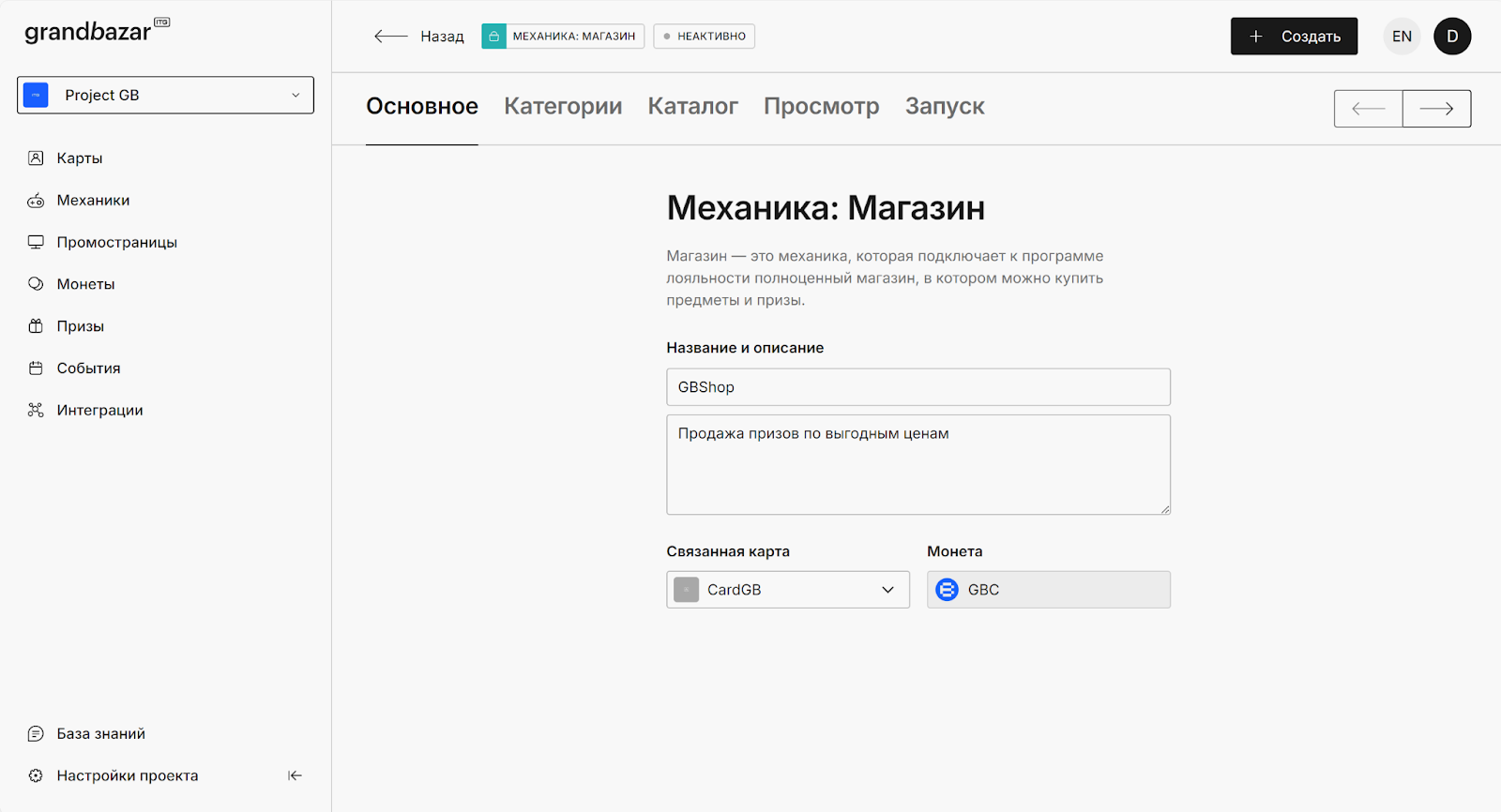Click the Связанная карта label
Image resolution: width=1501 pixels, height=812 pixels.
coord(728,551)
